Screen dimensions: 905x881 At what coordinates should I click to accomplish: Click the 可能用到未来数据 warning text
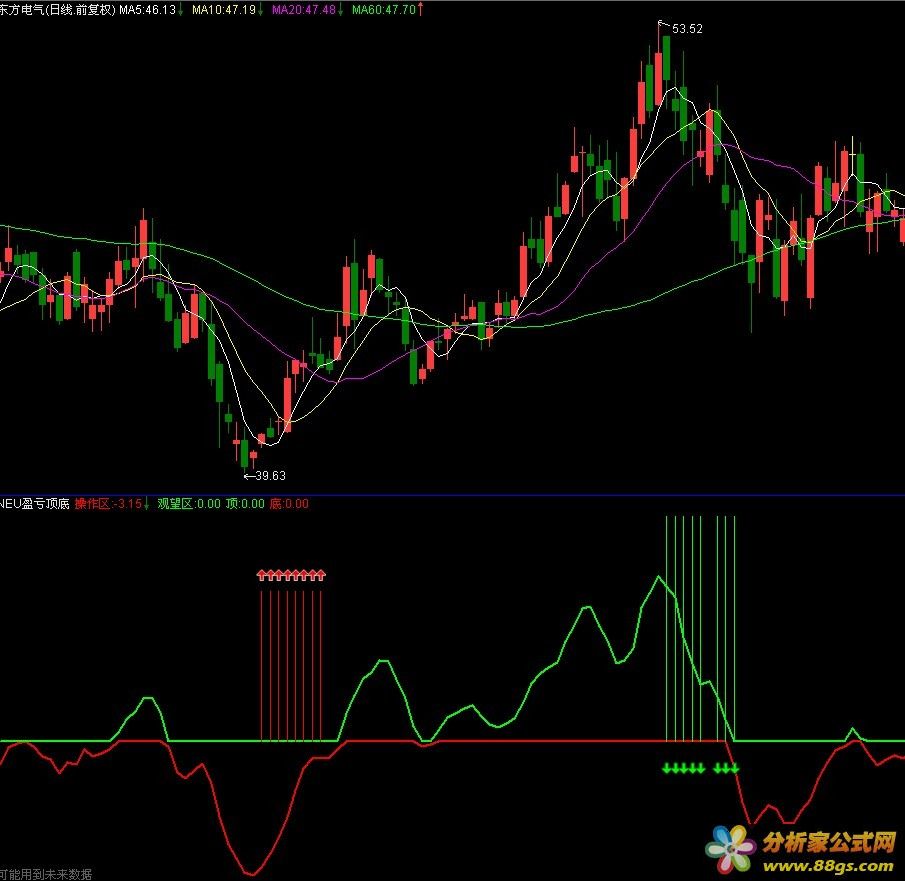click(46, 874)
